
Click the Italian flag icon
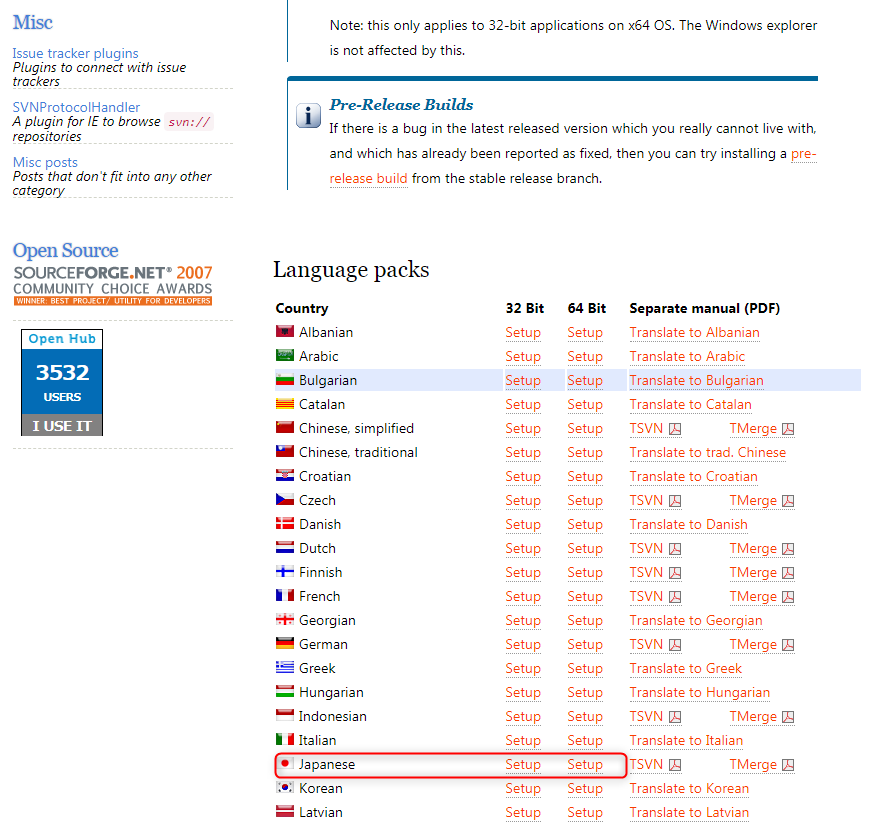pyautogui.click(x=284, y=739)
